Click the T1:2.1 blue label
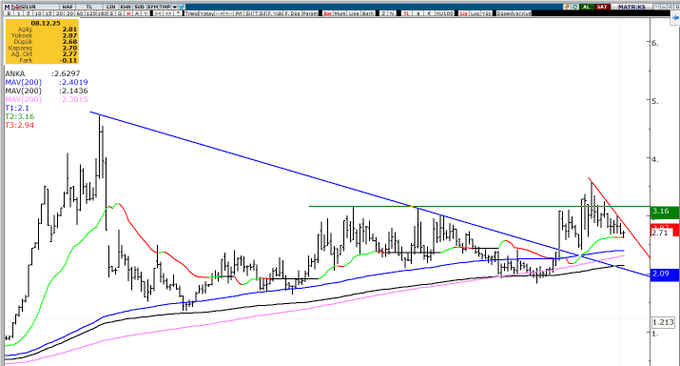680x366 pixels. pyautogui.click(x=17, y=108)
